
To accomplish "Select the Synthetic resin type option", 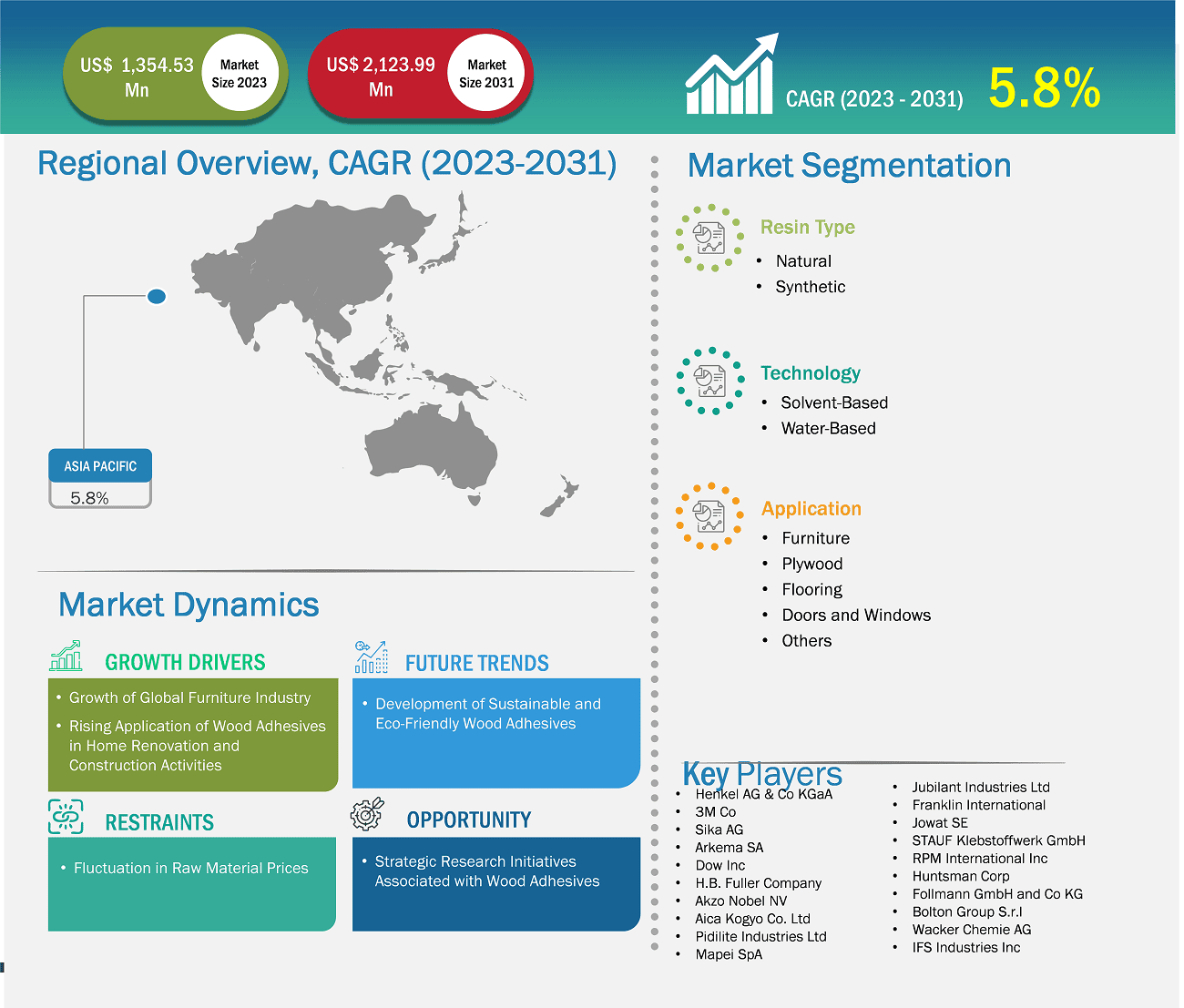I will (810, 286).
